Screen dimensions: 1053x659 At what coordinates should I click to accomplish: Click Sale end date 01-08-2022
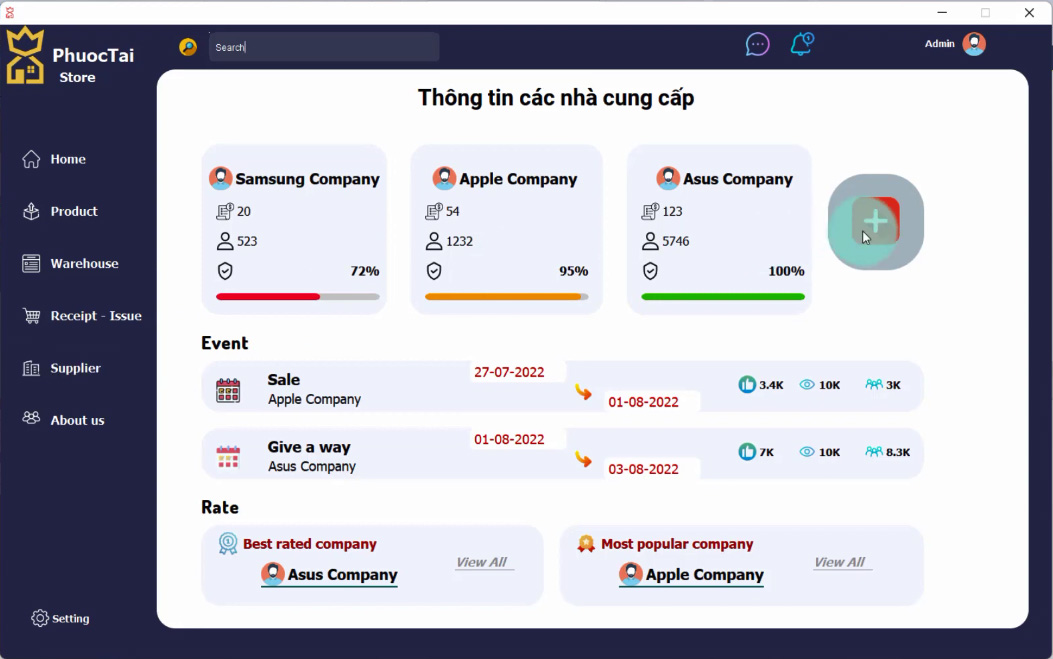click(643, 402)
